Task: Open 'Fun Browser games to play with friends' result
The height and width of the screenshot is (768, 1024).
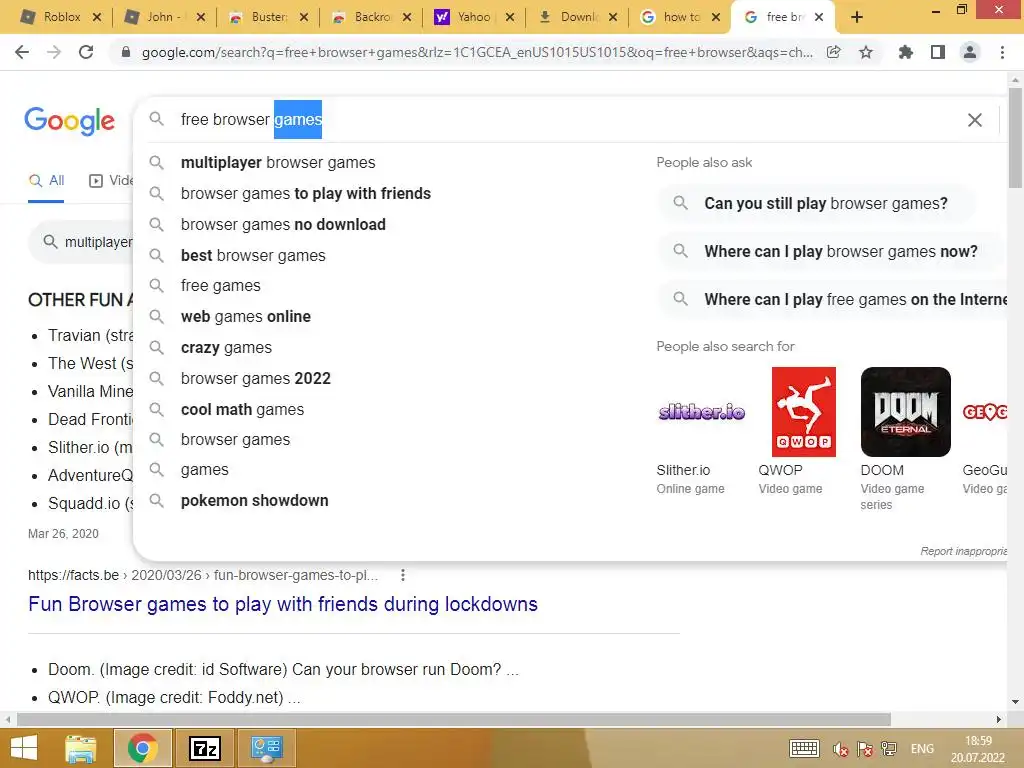Action: click(x=283, y=604)
